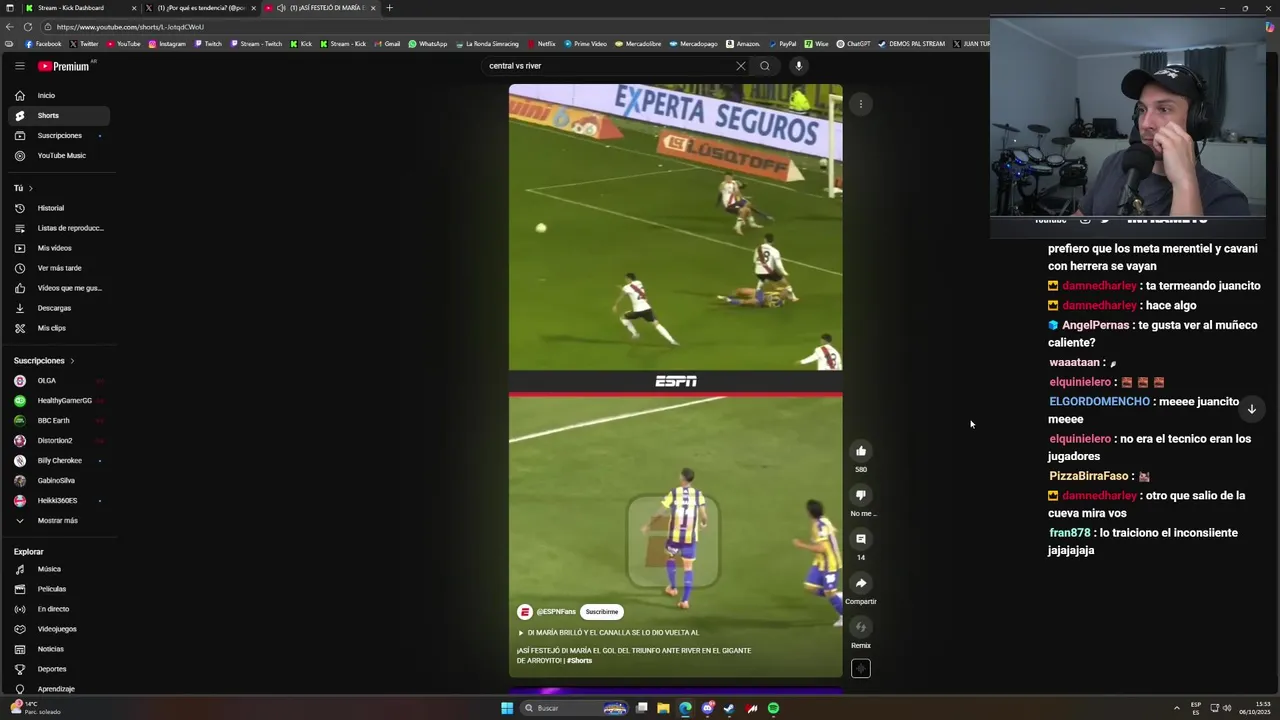Image resolution: width=1280 pixels, height=720 pixels.
Task: Dislike the Short with thumbs down
Action: (860, 495)
